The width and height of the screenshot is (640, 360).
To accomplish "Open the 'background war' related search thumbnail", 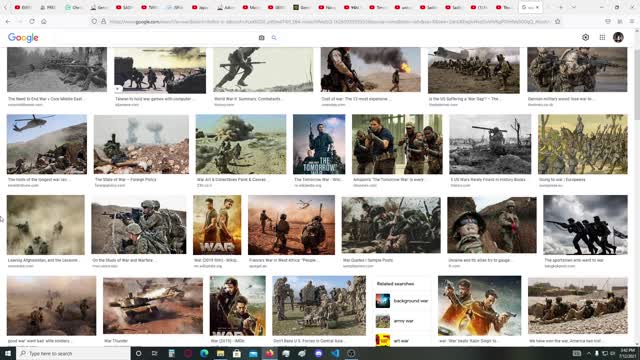I will pos(383,301).
